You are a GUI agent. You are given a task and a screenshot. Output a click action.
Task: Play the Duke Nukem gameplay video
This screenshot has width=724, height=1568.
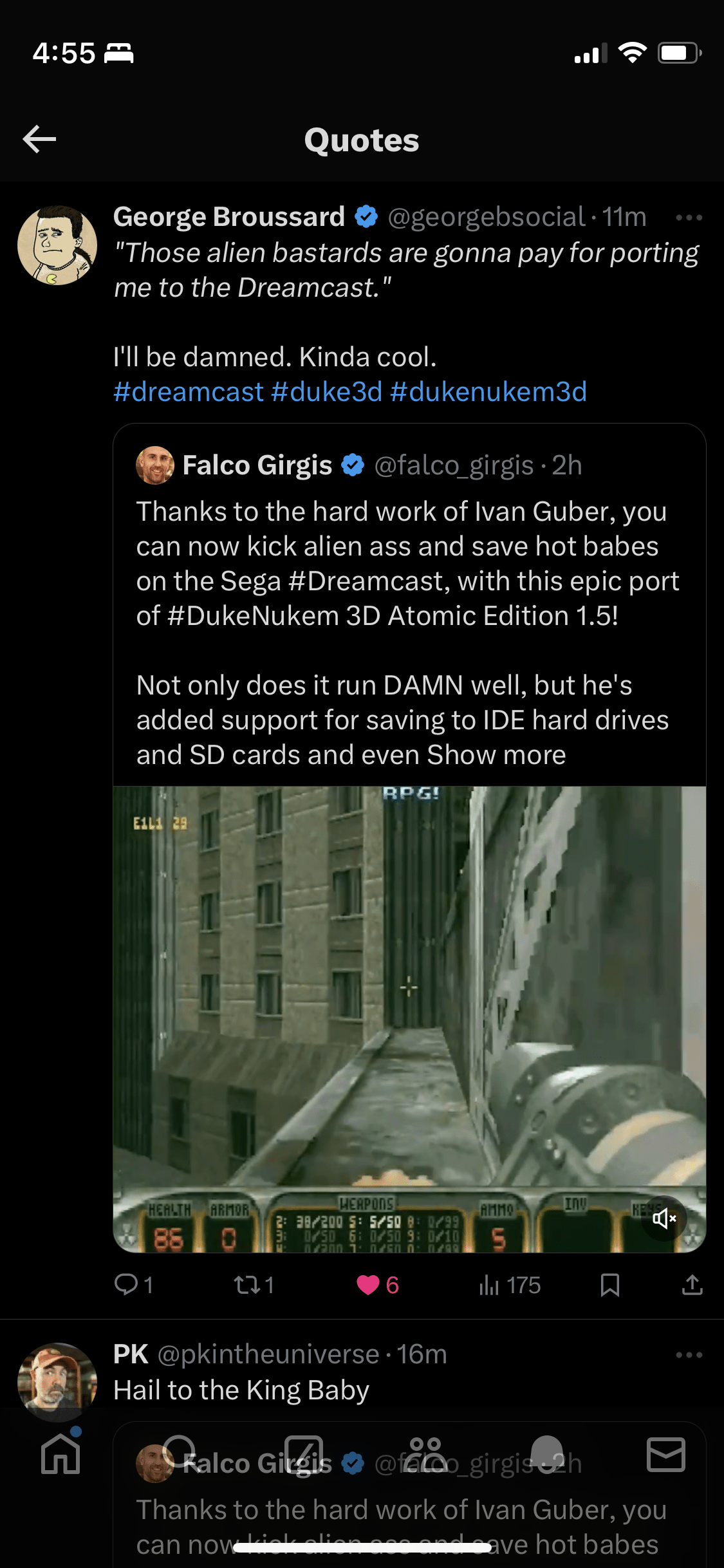click(409, 1019)
